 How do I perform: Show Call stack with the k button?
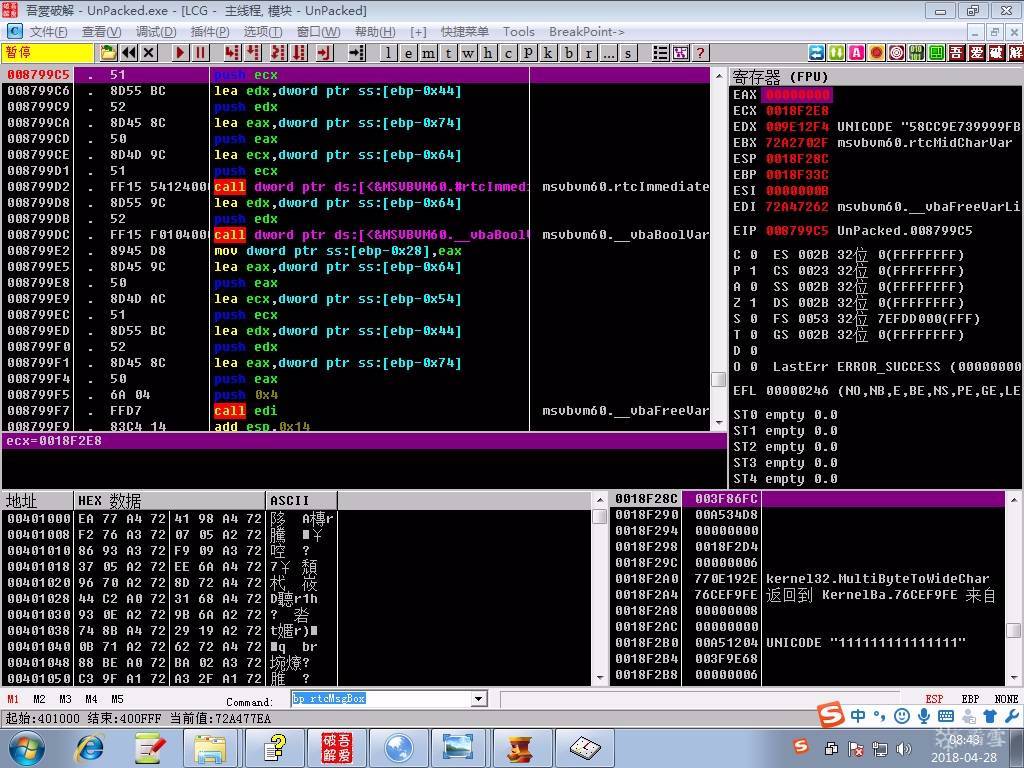tap(549, 53)
